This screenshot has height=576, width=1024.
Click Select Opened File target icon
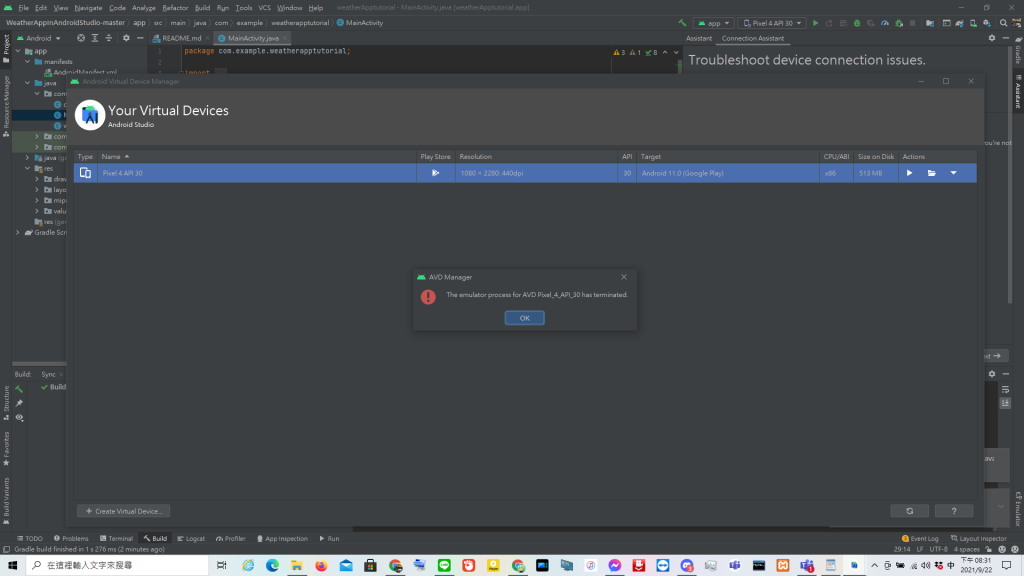point(81,39)
